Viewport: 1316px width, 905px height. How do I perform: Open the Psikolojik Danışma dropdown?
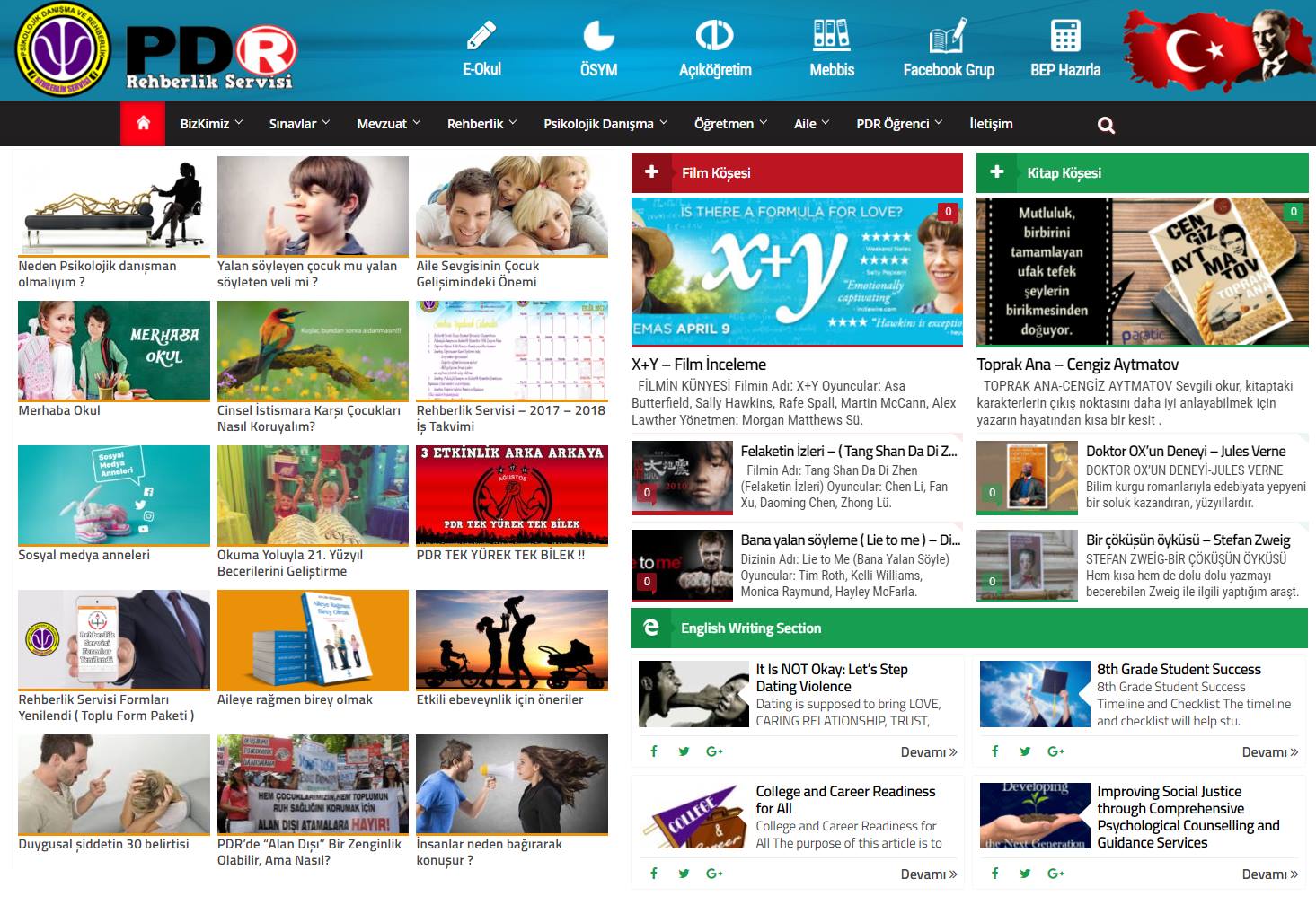pos(605,124)
